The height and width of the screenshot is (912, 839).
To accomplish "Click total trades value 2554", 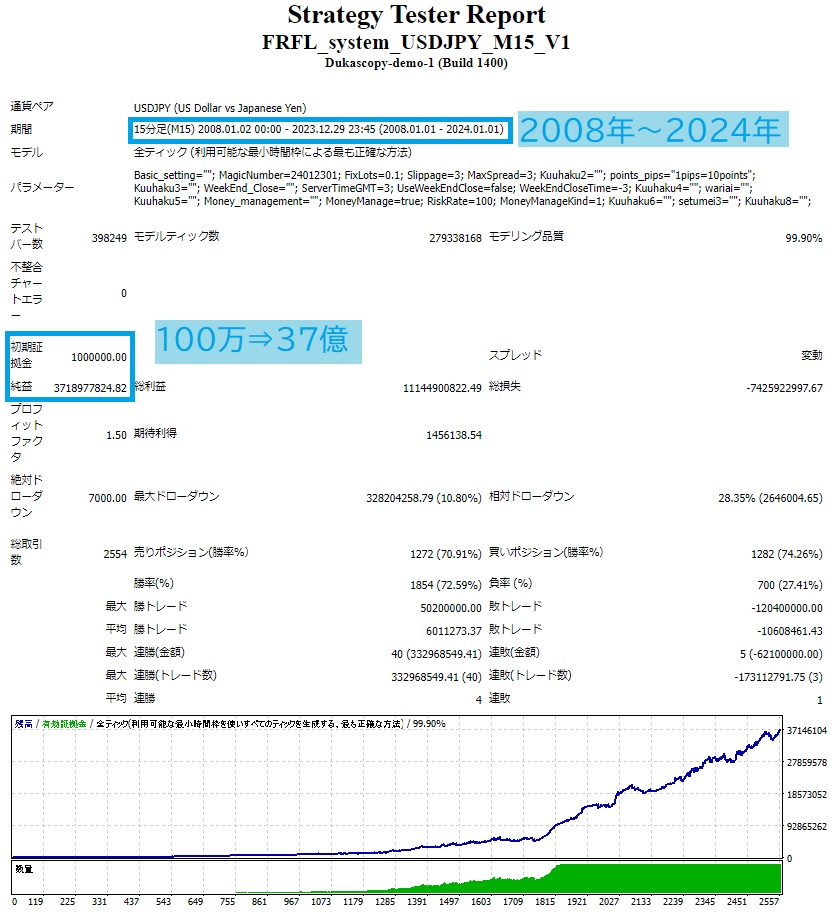I will point(115,554).
